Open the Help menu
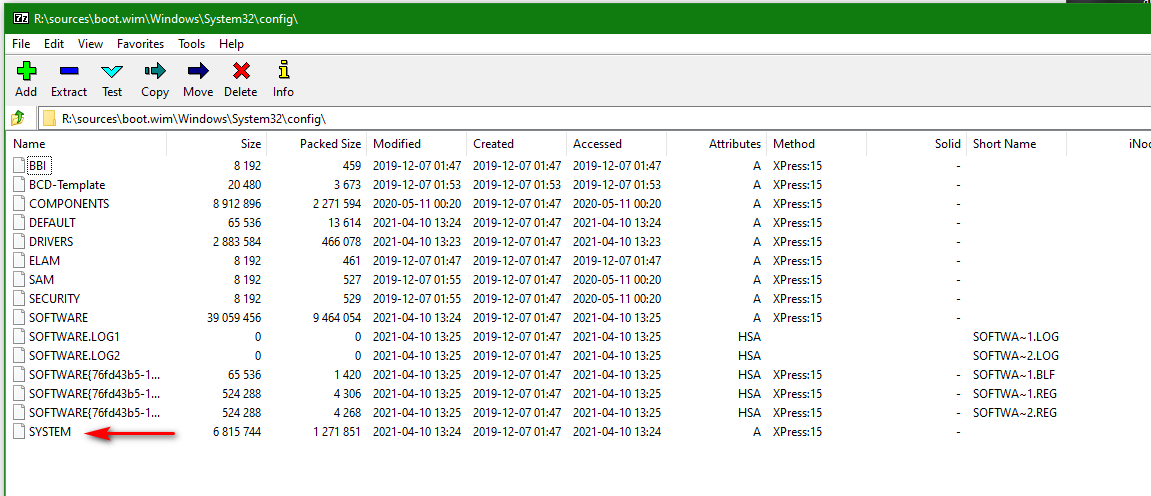The width and height of the screenshot is (1151, 496). [x=230, y=44]
